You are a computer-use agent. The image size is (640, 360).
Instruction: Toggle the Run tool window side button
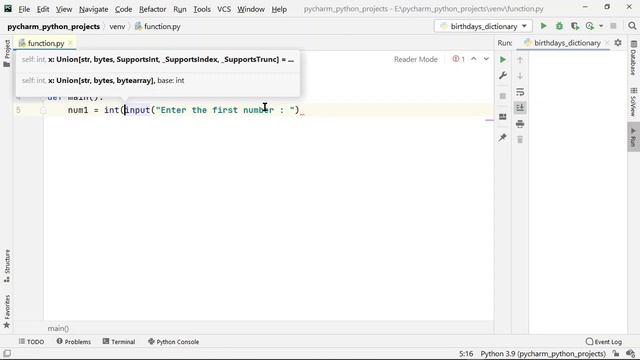[633, 137]
